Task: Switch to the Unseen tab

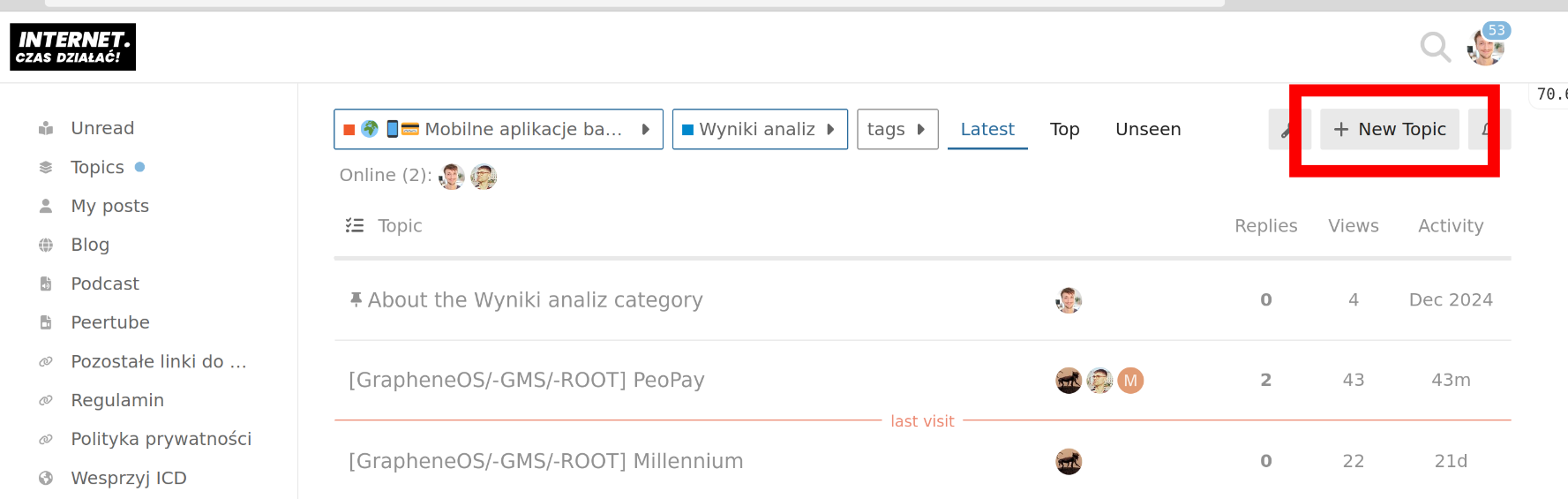Action: (x=1148, y=130)
